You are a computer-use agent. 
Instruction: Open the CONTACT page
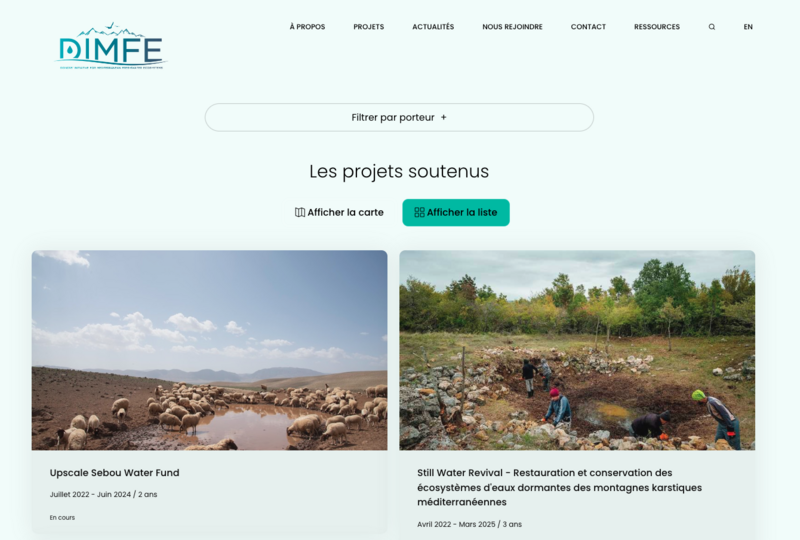588,27
